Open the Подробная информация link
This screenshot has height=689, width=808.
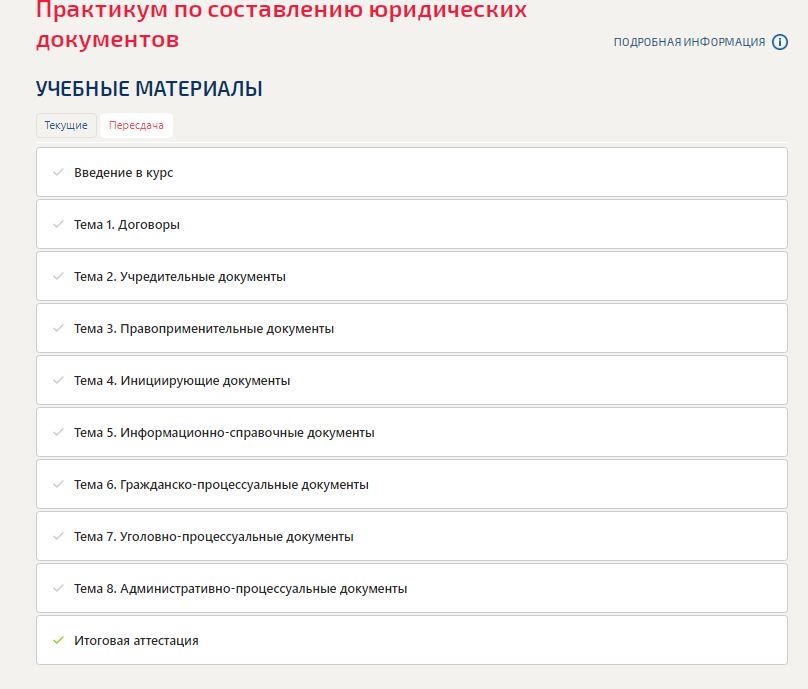689,42
